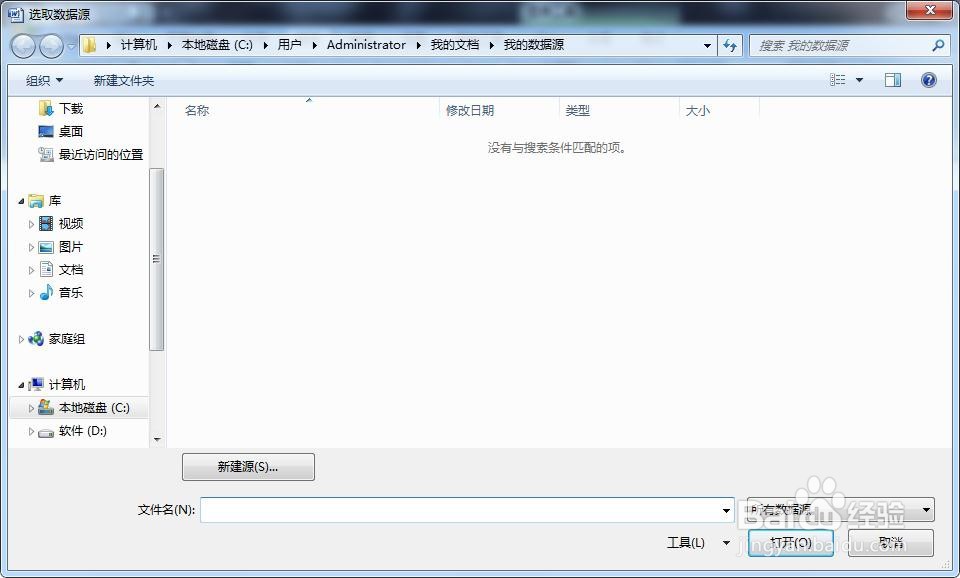Click the 新建源(S)... button
960x578 pixels.
(x=247, y=466)
